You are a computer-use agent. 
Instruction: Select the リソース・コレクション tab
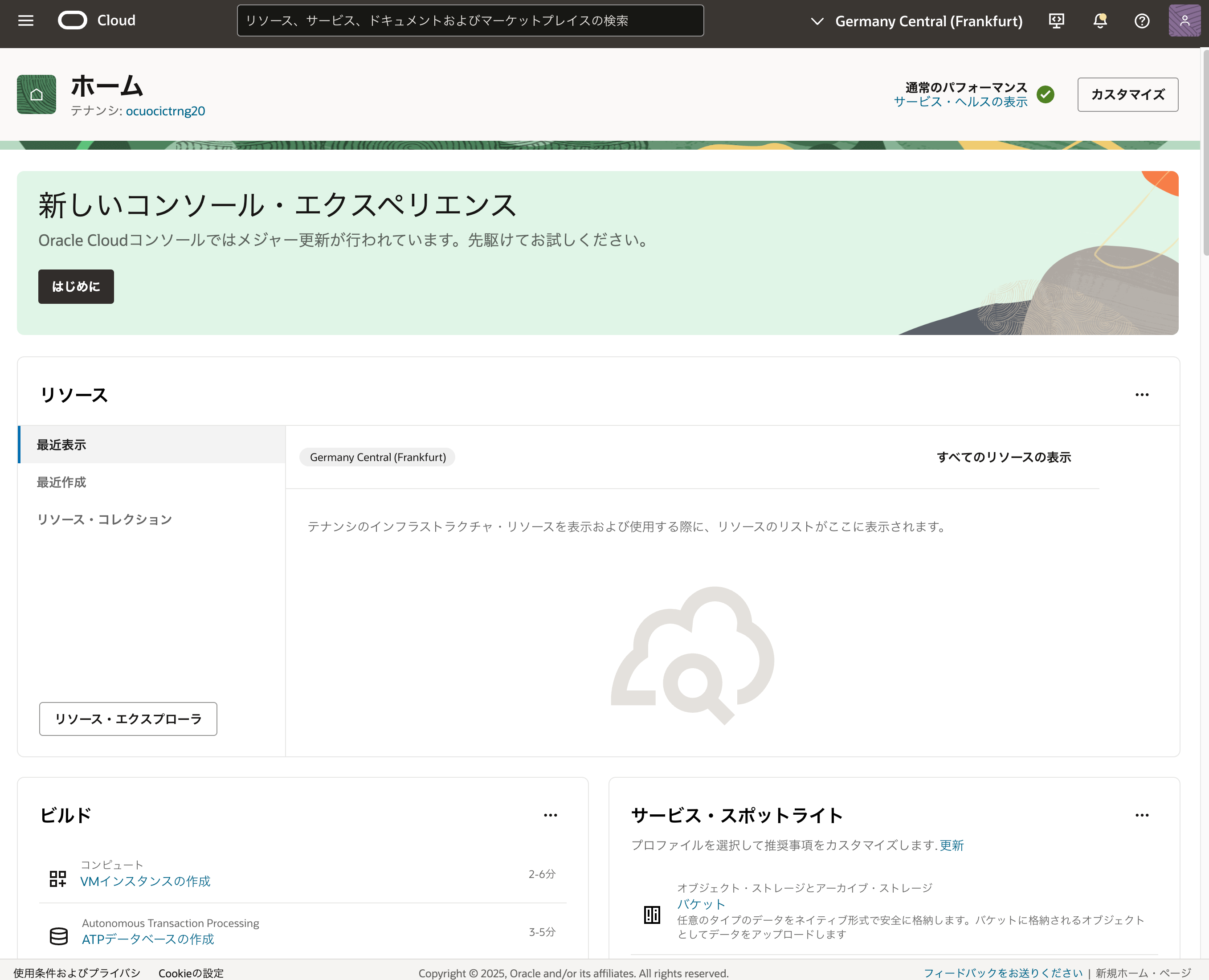(x=152, y=519)
